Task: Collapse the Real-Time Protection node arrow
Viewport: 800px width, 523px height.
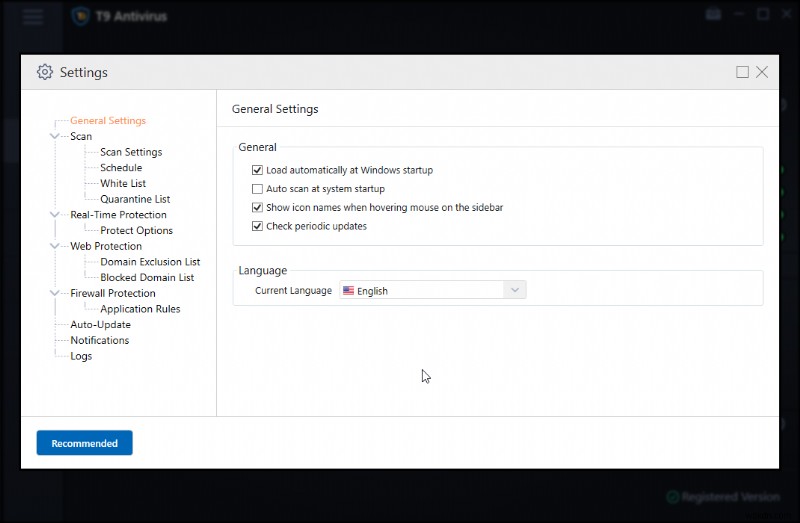Action: [54, 215]
